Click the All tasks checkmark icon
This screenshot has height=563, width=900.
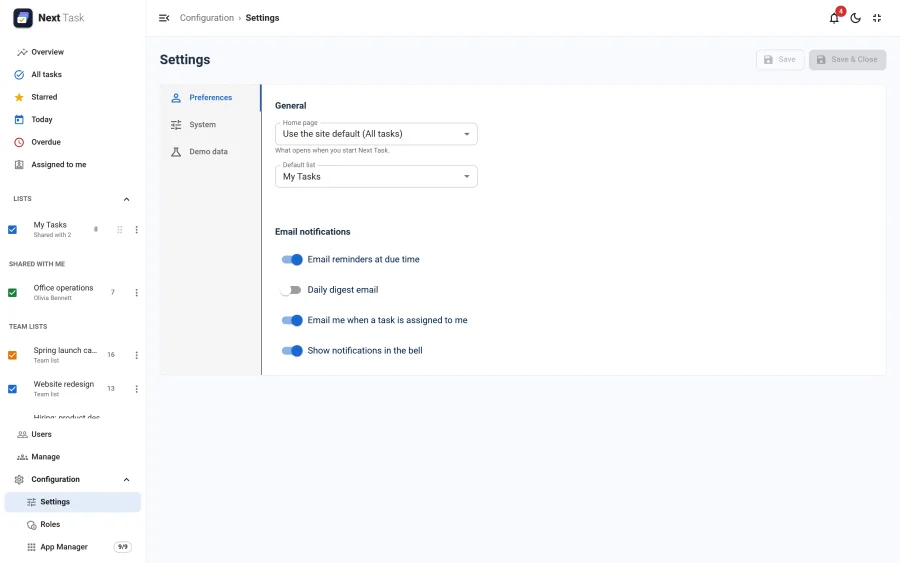point(19,75)
